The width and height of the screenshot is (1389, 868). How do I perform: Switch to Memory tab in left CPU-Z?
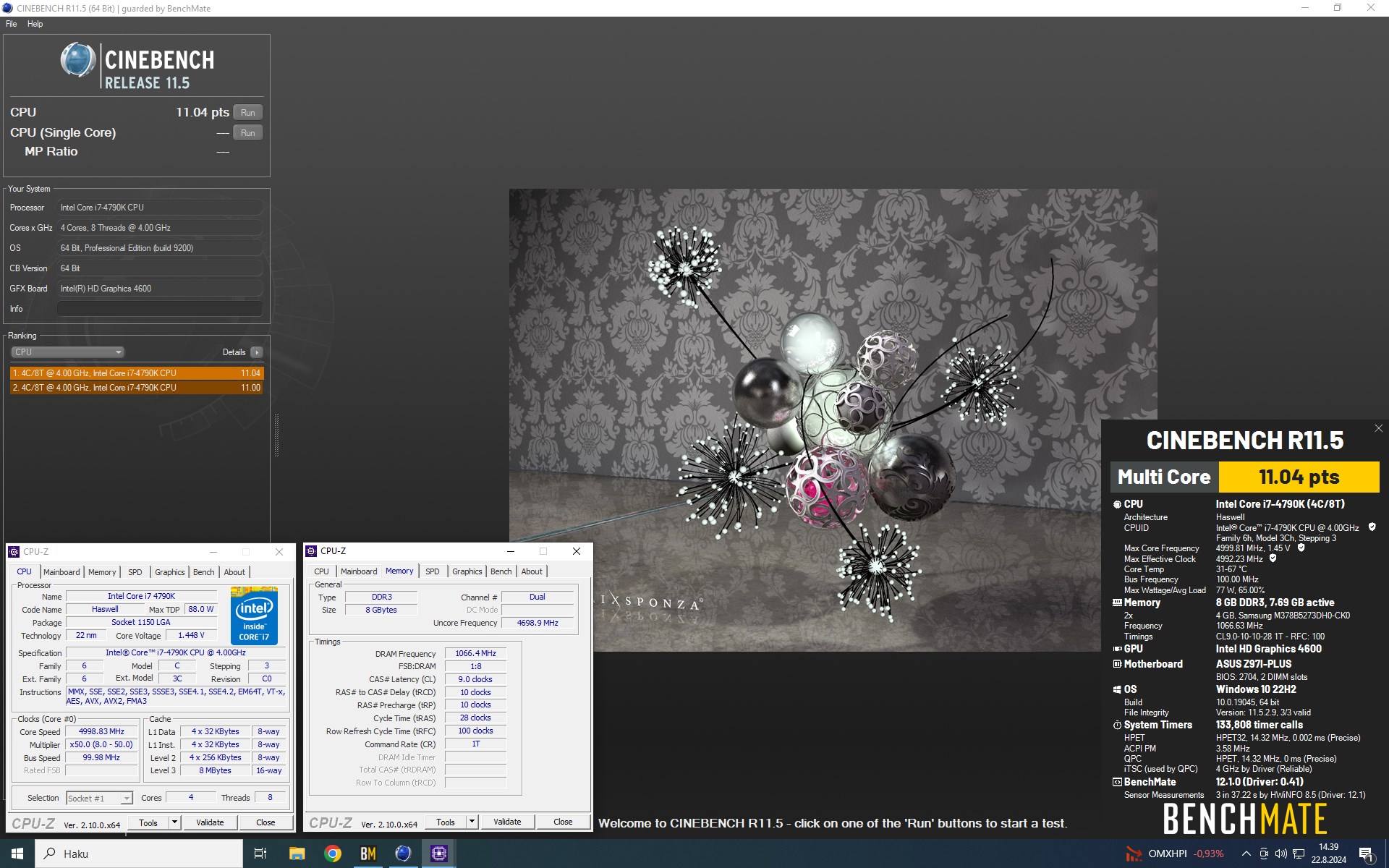[102, 572]
